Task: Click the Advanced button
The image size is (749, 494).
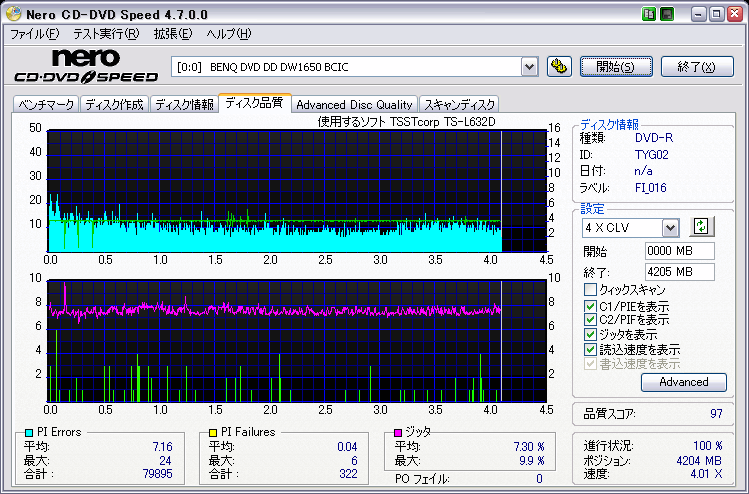Action: 684,382
